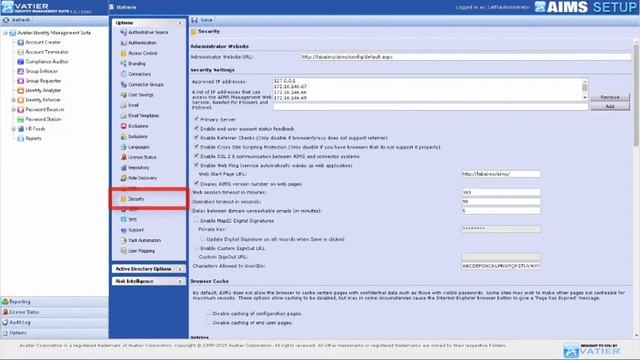
Task: Toggle Display AIMS version number checkbox
Action: [196, 184]
